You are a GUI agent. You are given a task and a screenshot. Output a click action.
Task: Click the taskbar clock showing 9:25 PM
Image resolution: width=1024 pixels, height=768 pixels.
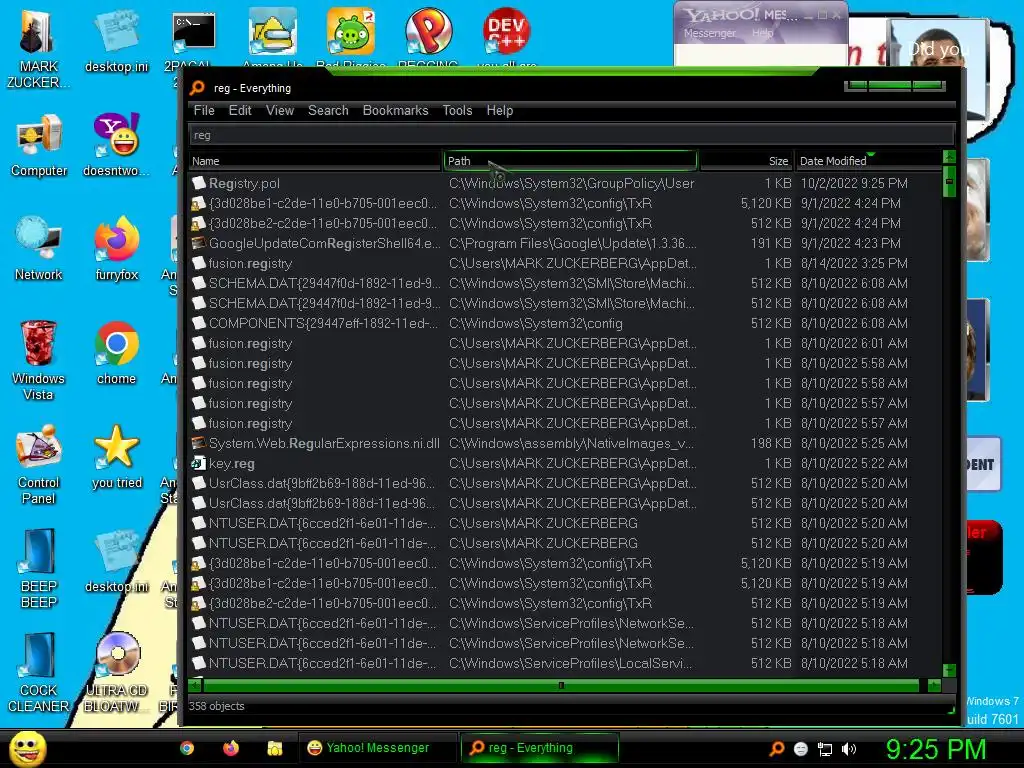pyautogui.click(x=936, y=749)
